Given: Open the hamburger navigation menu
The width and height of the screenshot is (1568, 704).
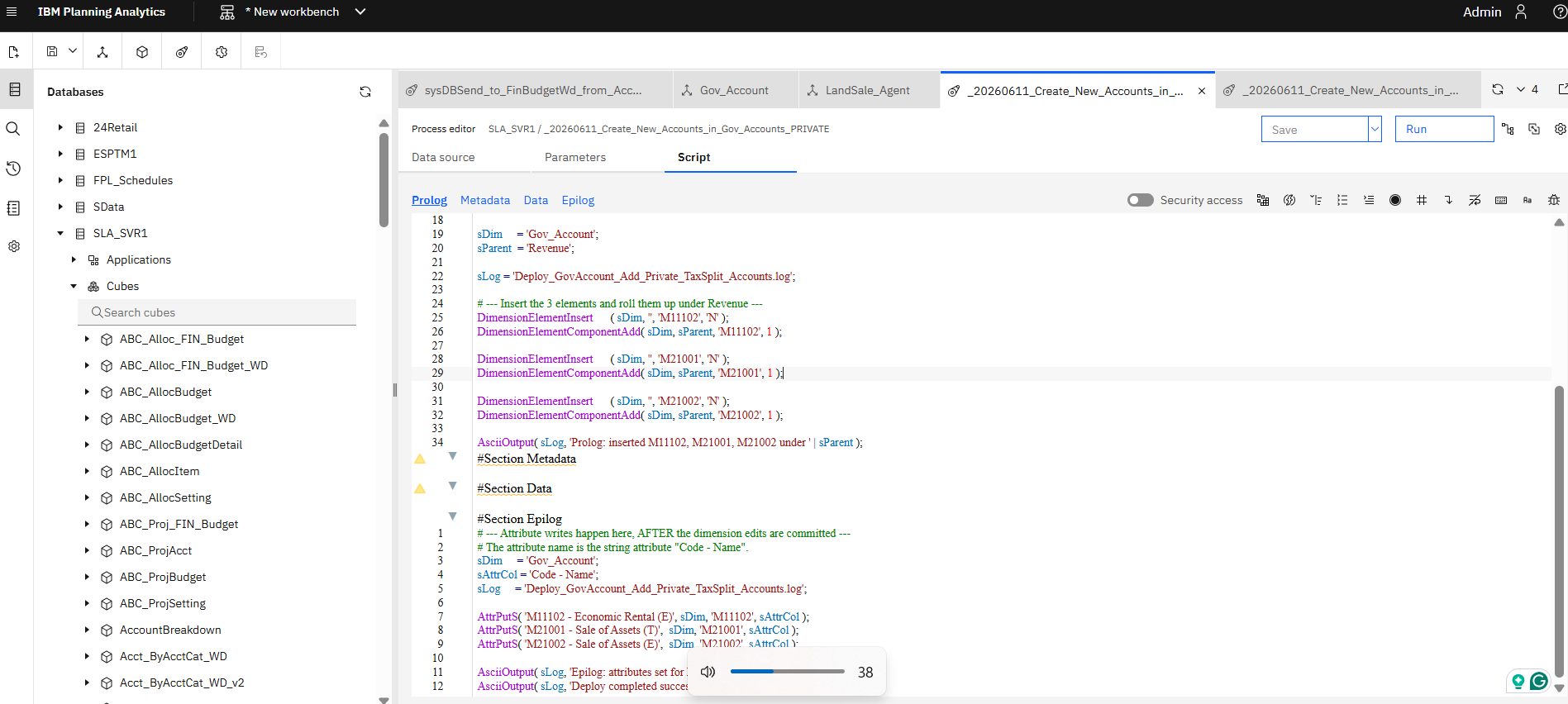Looking at the screenshot, I should (12, 12).
